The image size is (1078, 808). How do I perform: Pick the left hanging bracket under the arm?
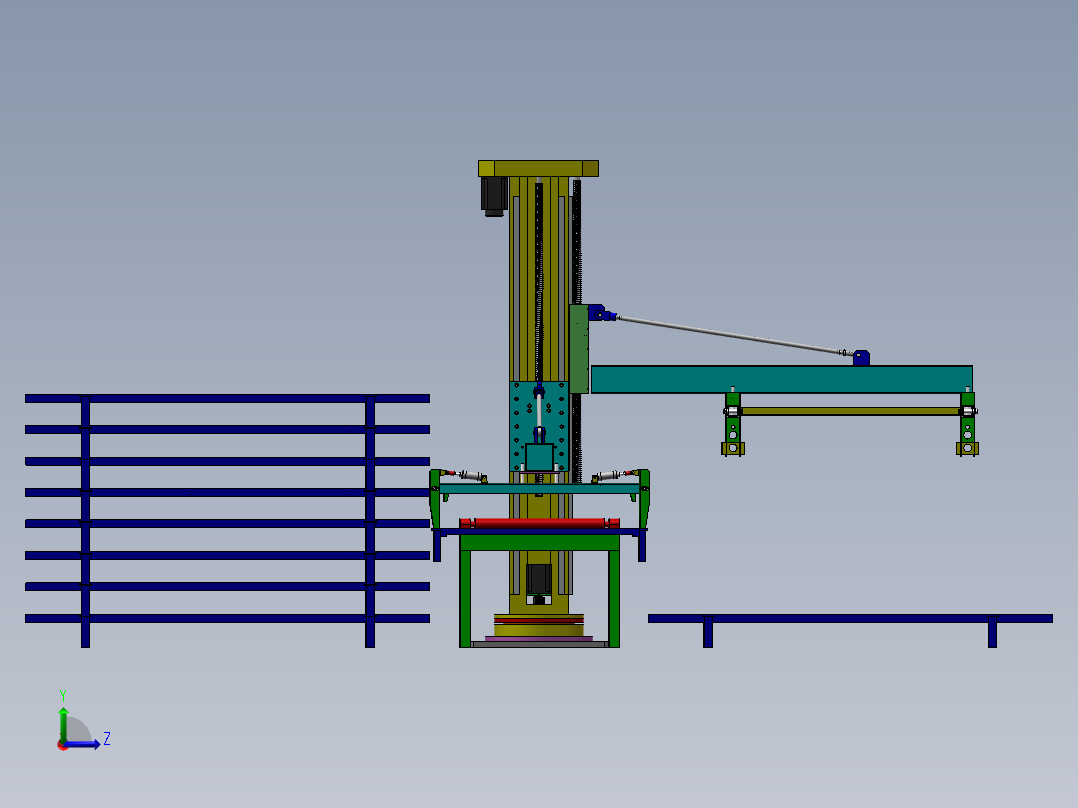point(733,424)
